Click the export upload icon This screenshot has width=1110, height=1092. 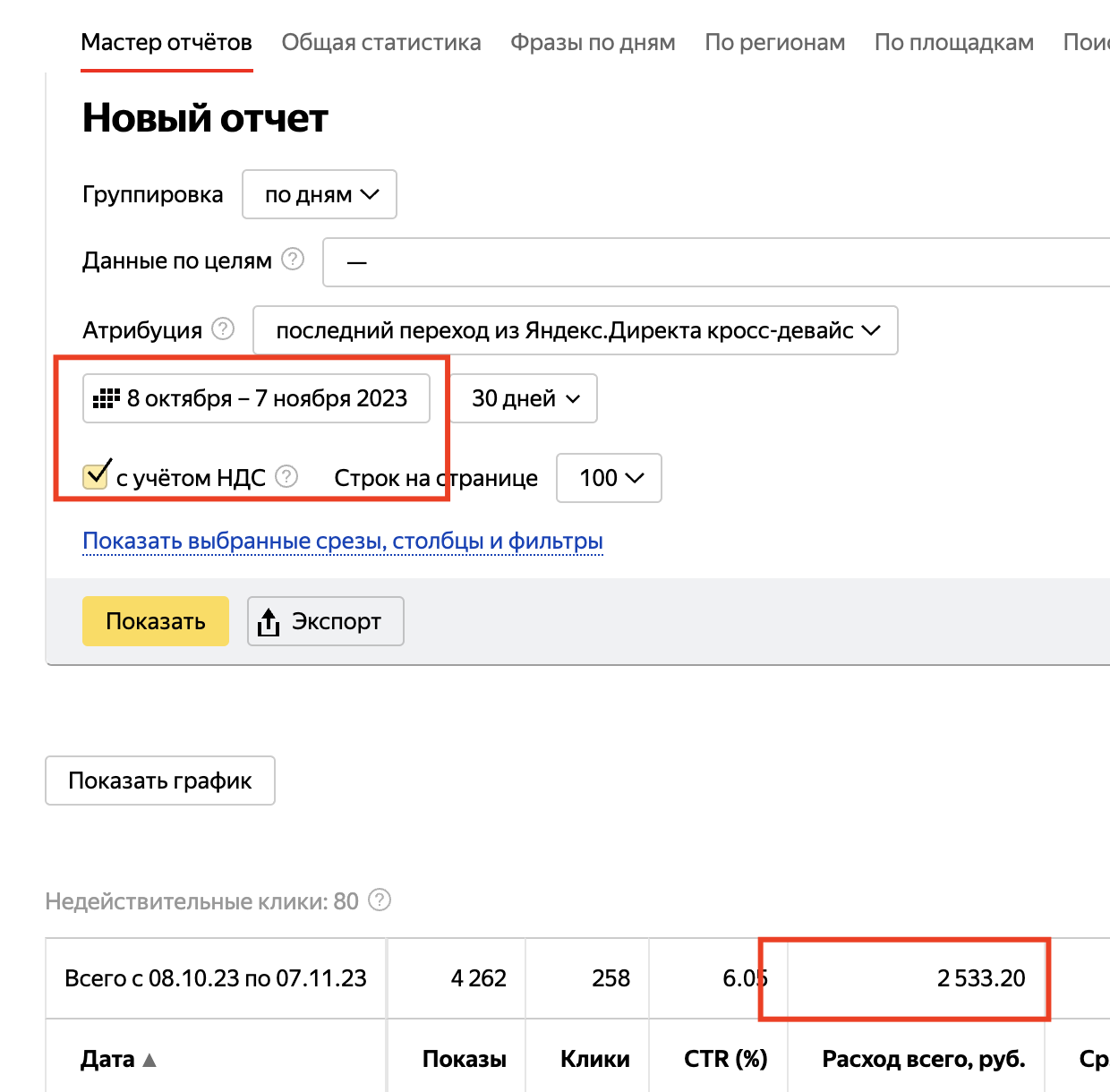[x=269, y=621]
